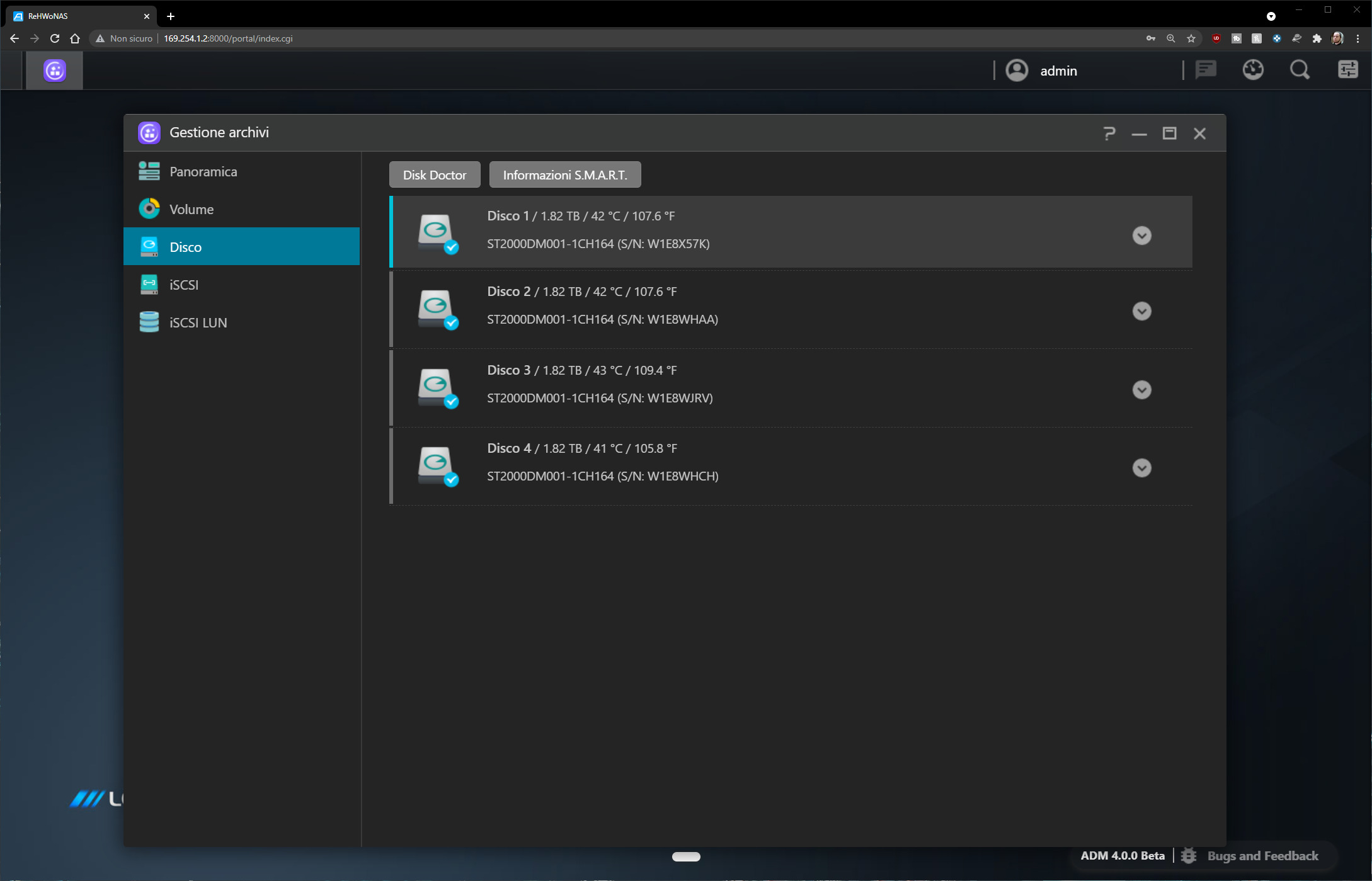Bookmark page with star icon
1372x881 pixels.
pyautogui.click(x=1191, y=38)
